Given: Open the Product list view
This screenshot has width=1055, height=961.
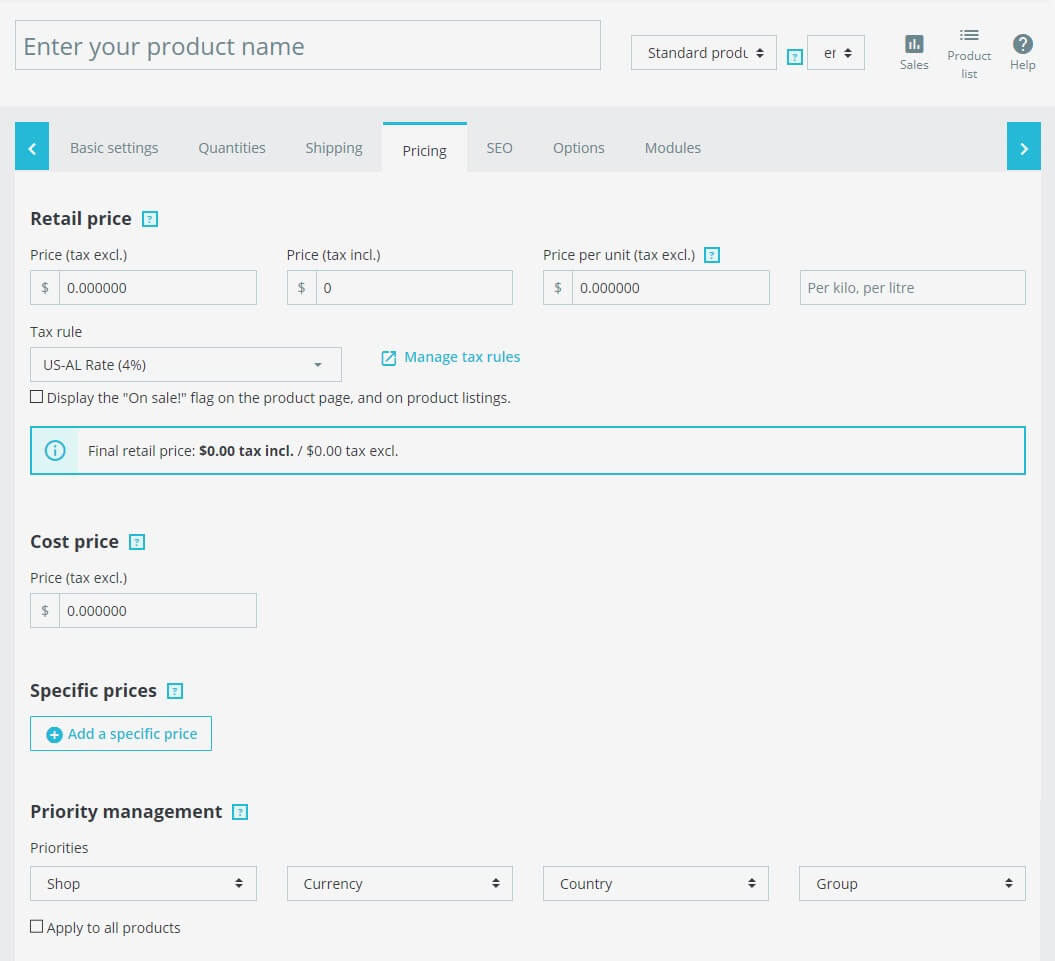Looking at the screenshot, I should coord(968,50).
